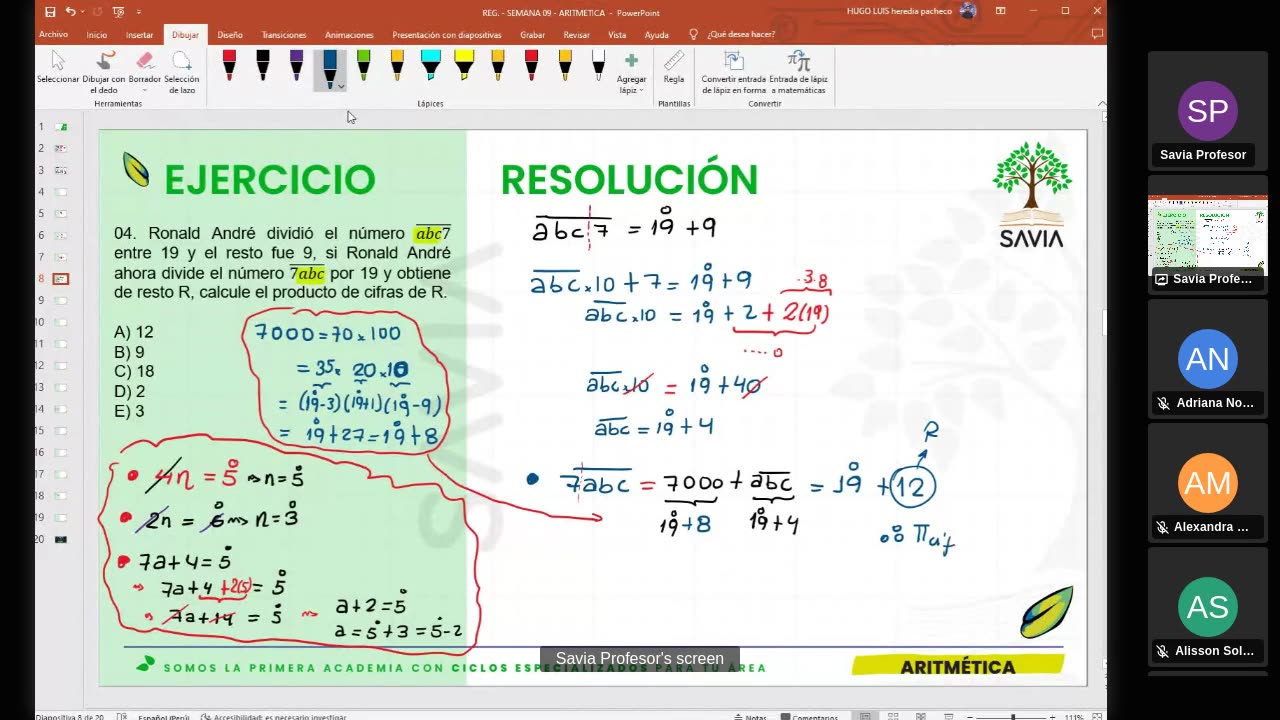Click the ¿Qué desea hacer? lightbulb

pyautogui.click(x=694, y=34)
